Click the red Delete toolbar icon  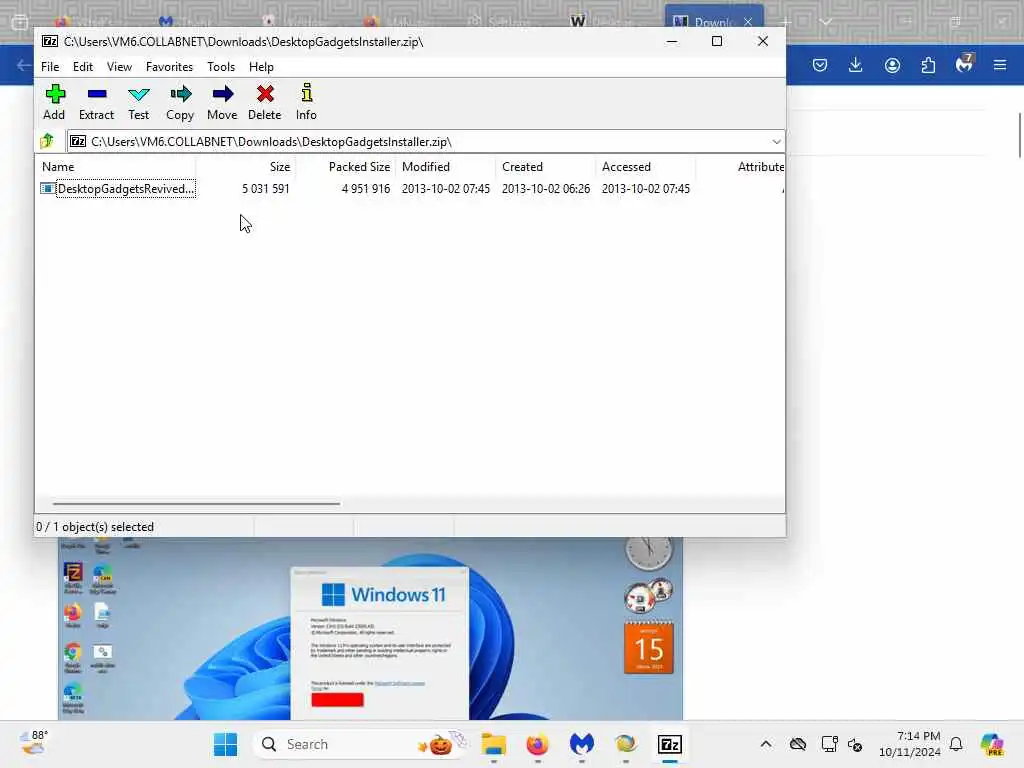tap(264, 103)
